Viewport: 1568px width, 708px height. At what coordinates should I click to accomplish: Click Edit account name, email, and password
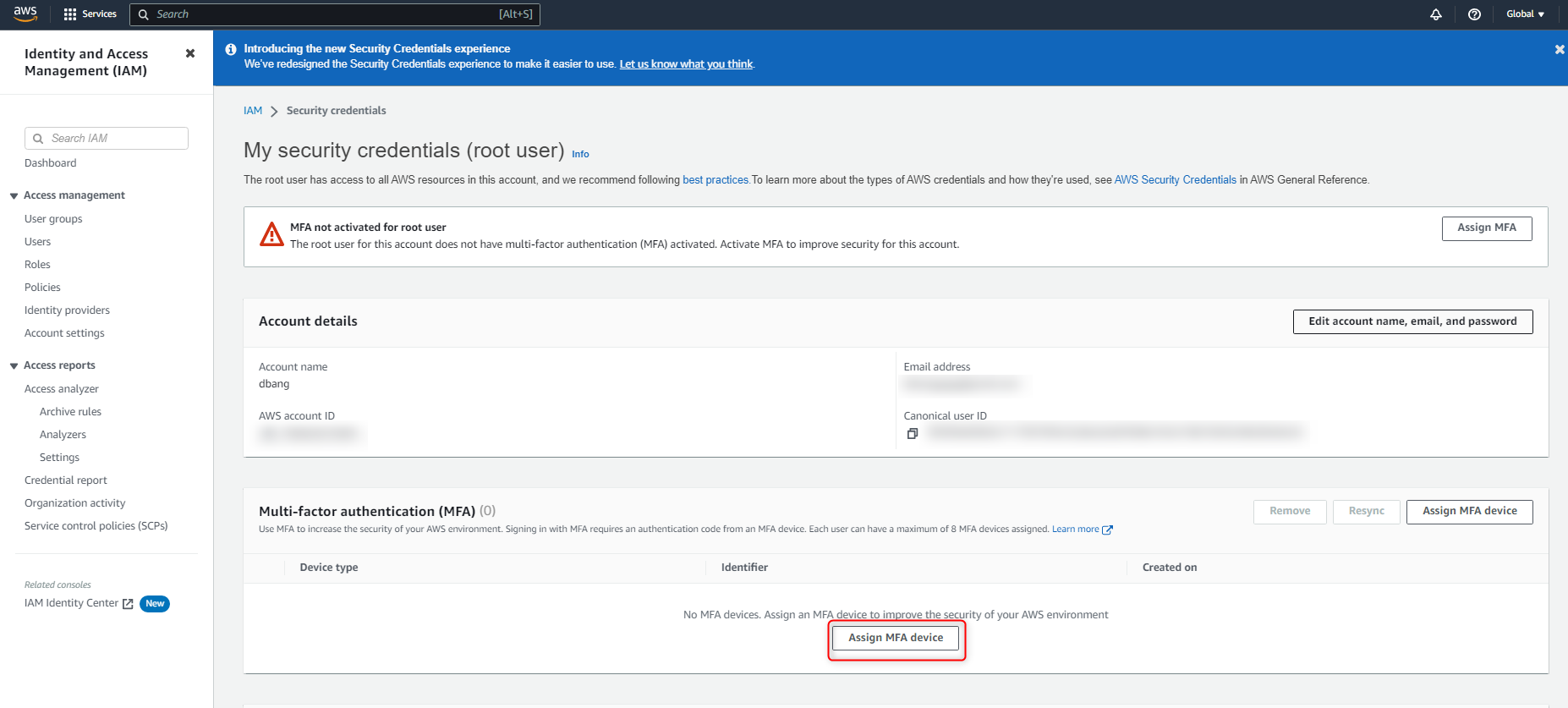(1412, 321)
